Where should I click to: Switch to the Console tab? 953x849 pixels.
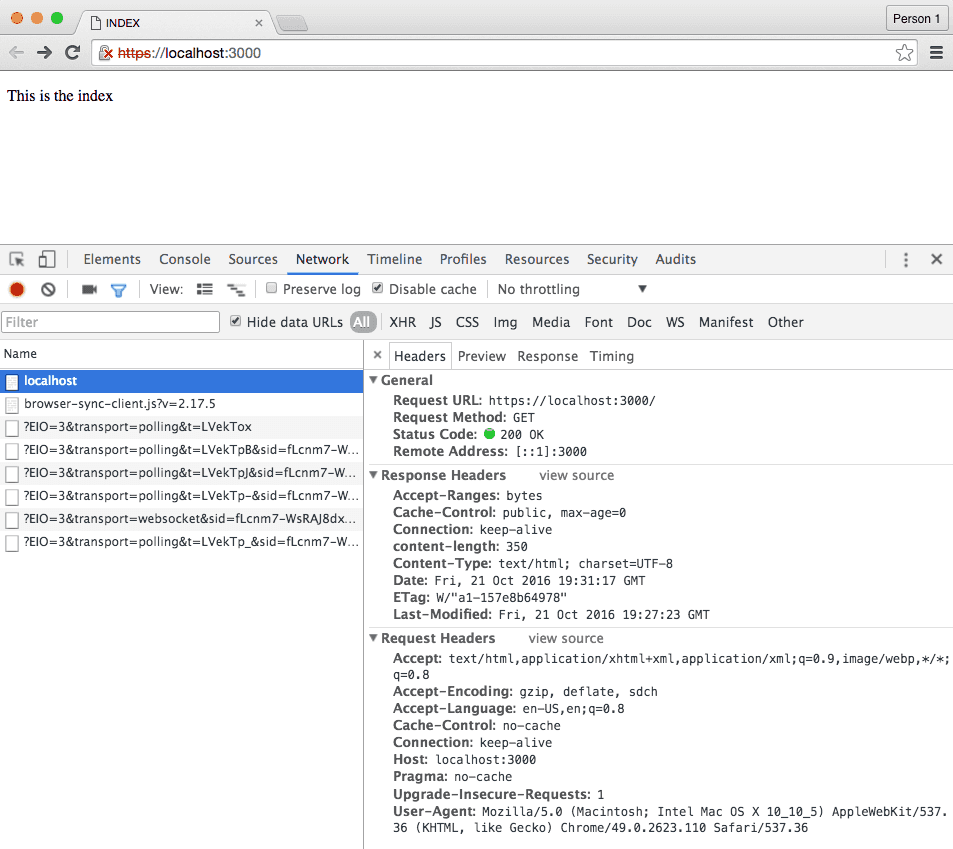click(x=185, y=260)
